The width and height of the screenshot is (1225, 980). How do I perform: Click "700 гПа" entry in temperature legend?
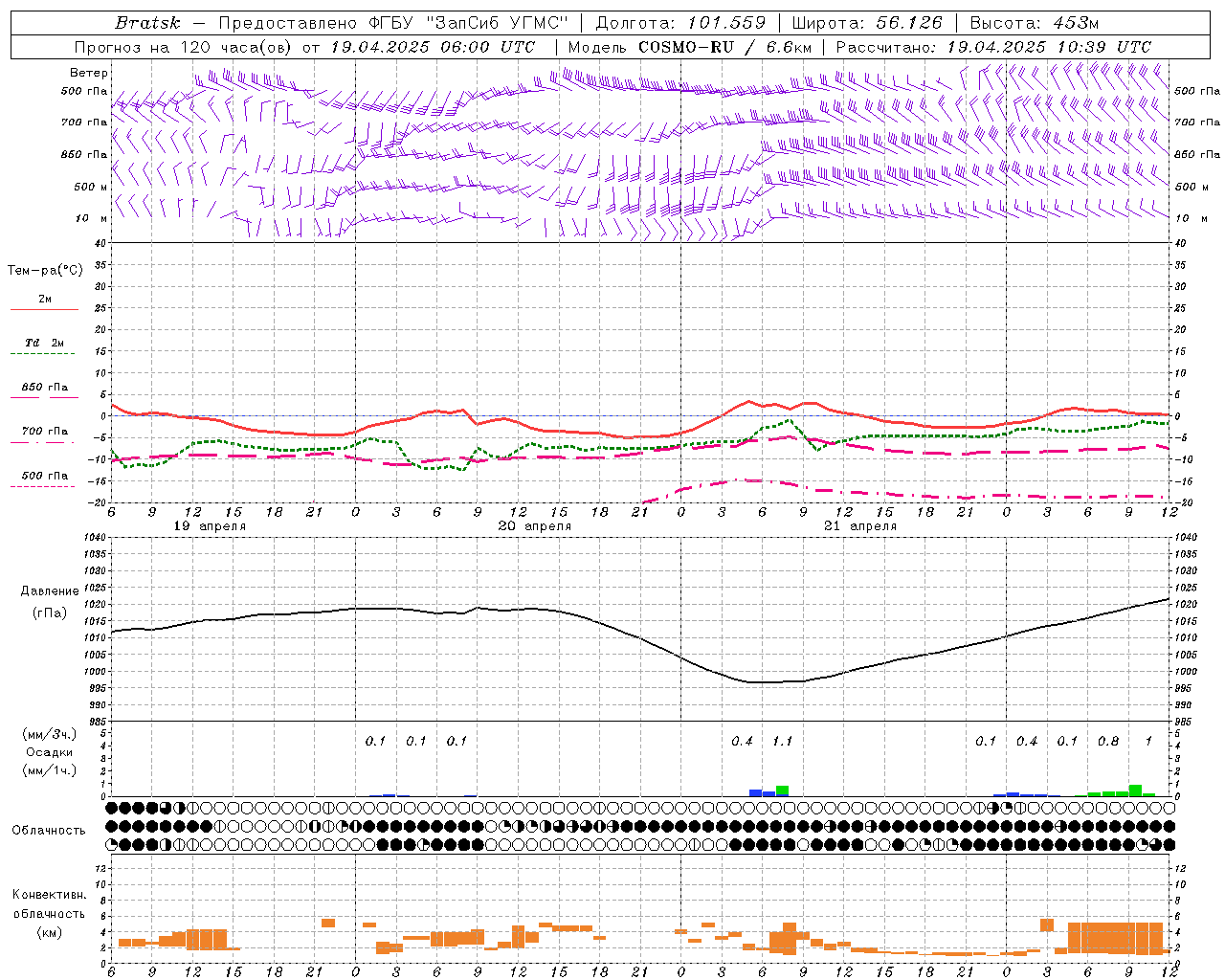click(45, 431)
